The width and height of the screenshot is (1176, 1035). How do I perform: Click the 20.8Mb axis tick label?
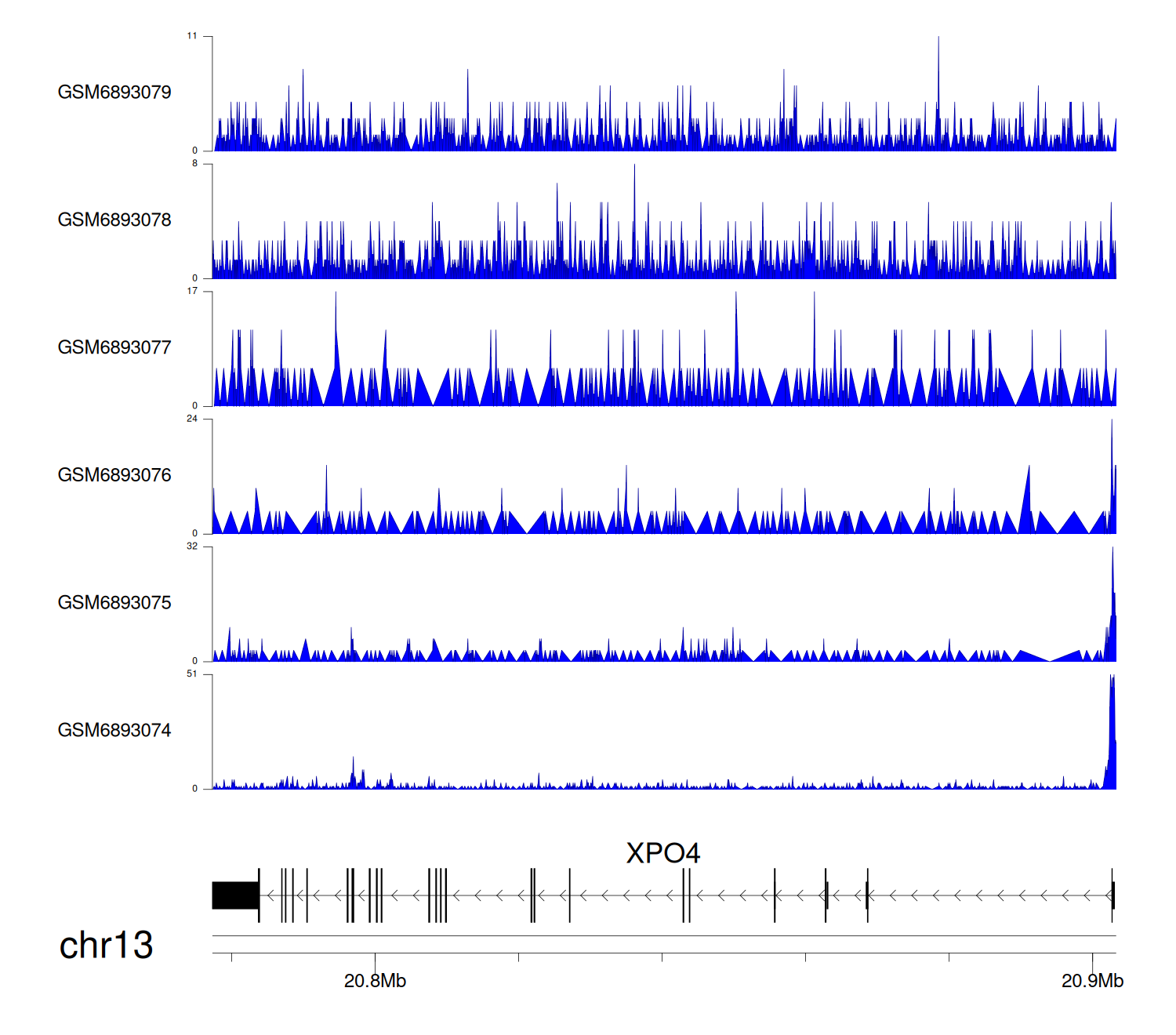pyautogui.click(x=375, y=981)
